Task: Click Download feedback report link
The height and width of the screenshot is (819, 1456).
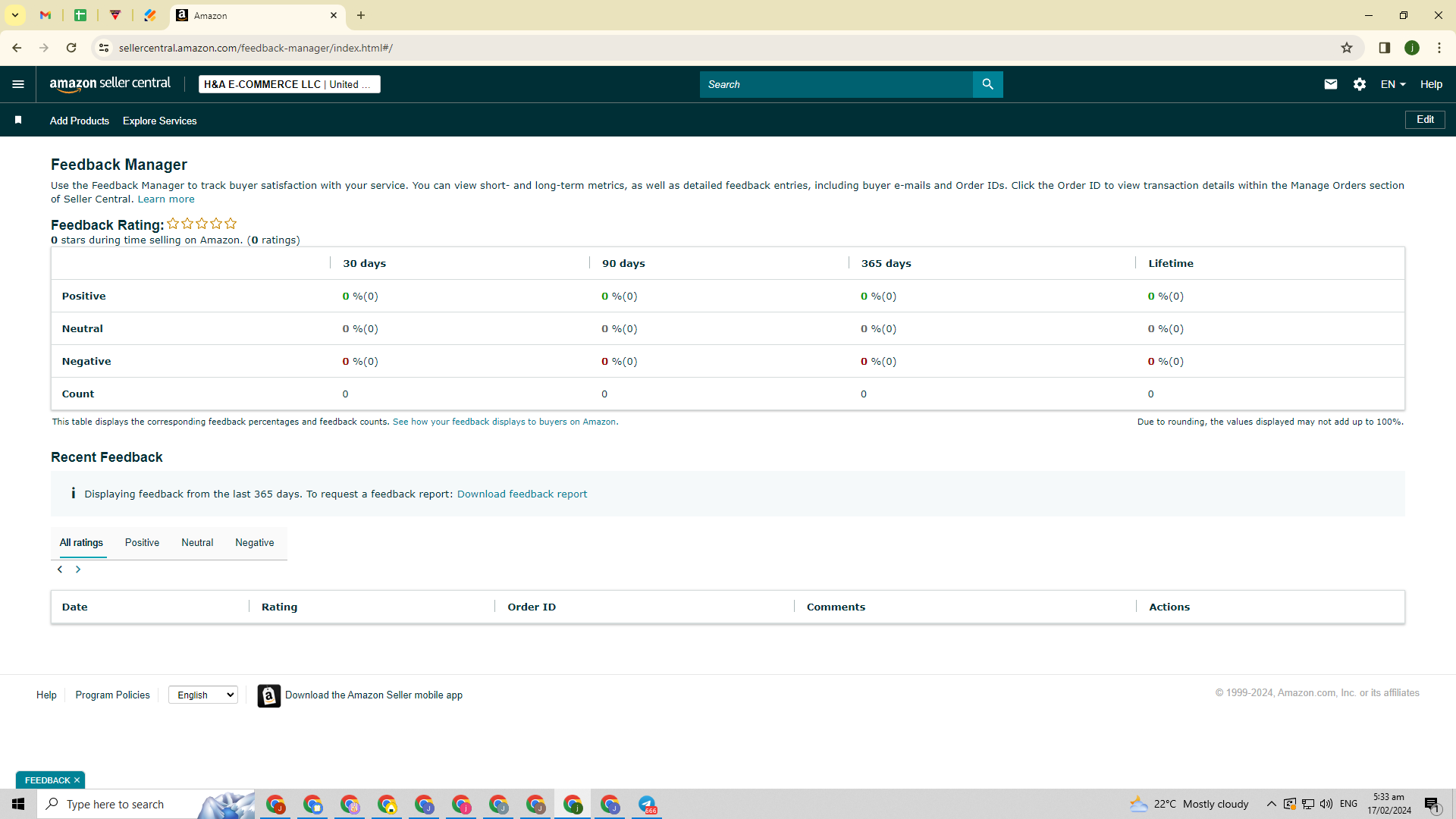Action: (522, 494)
